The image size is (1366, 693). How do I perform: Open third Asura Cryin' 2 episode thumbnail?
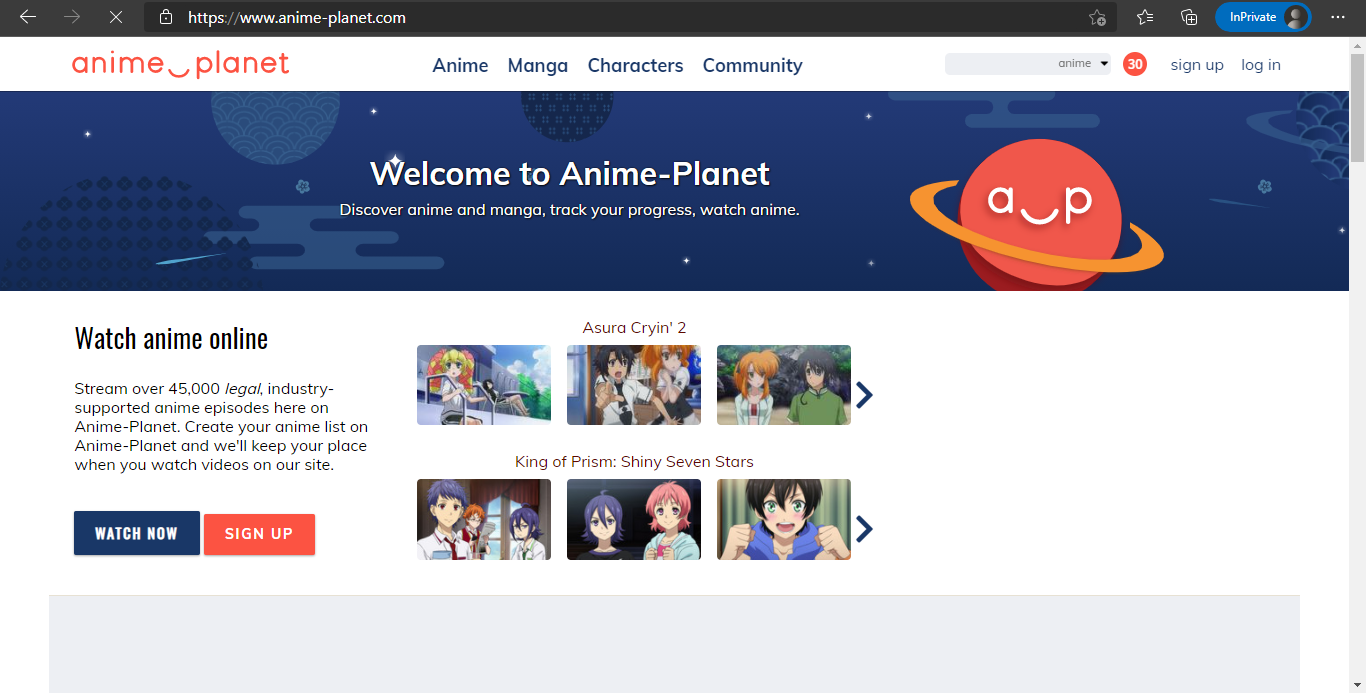click(x=784, y=385)
